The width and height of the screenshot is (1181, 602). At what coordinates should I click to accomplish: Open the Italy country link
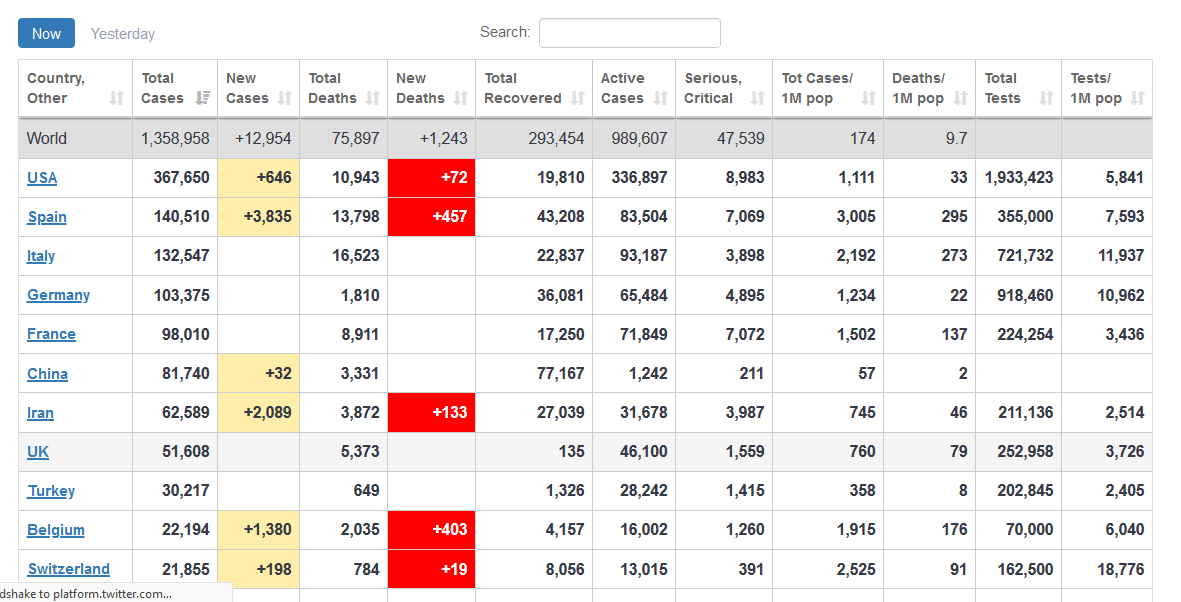click(x=41, y=256)
